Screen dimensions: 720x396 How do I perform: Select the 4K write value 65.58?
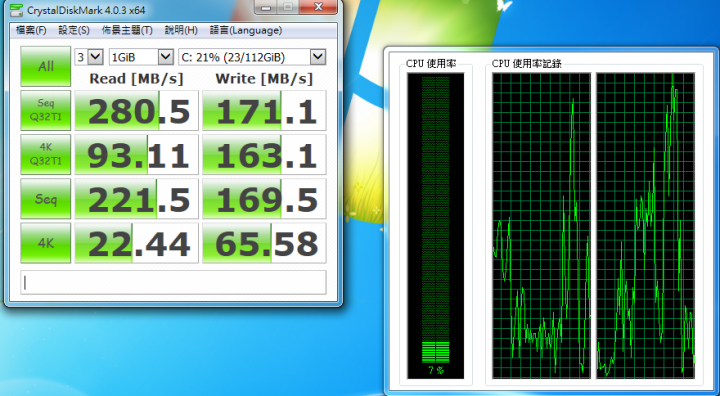(264, 243)
